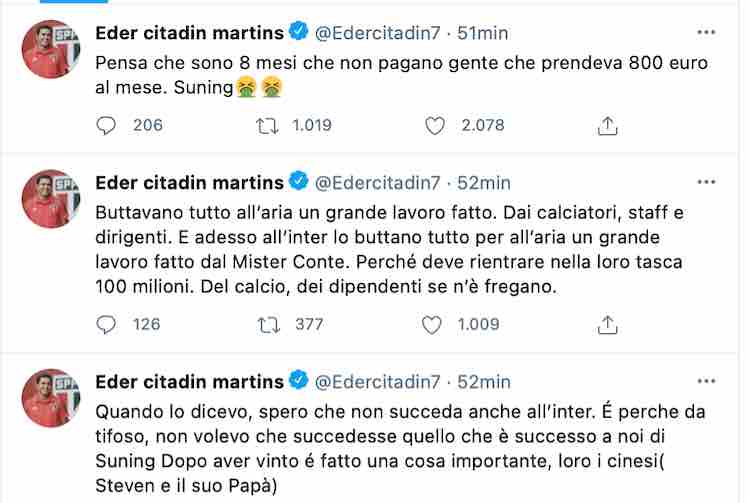The width and height of the screenshot is (750, 503).
Task: Click the verified badge on the first tweet
Action: pyautogui.click(x=299, y=33)
